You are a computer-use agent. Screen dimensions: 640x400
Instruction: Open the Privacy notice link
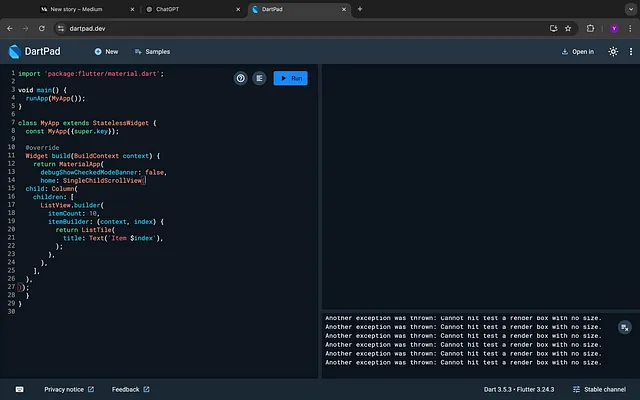[69, 389]
